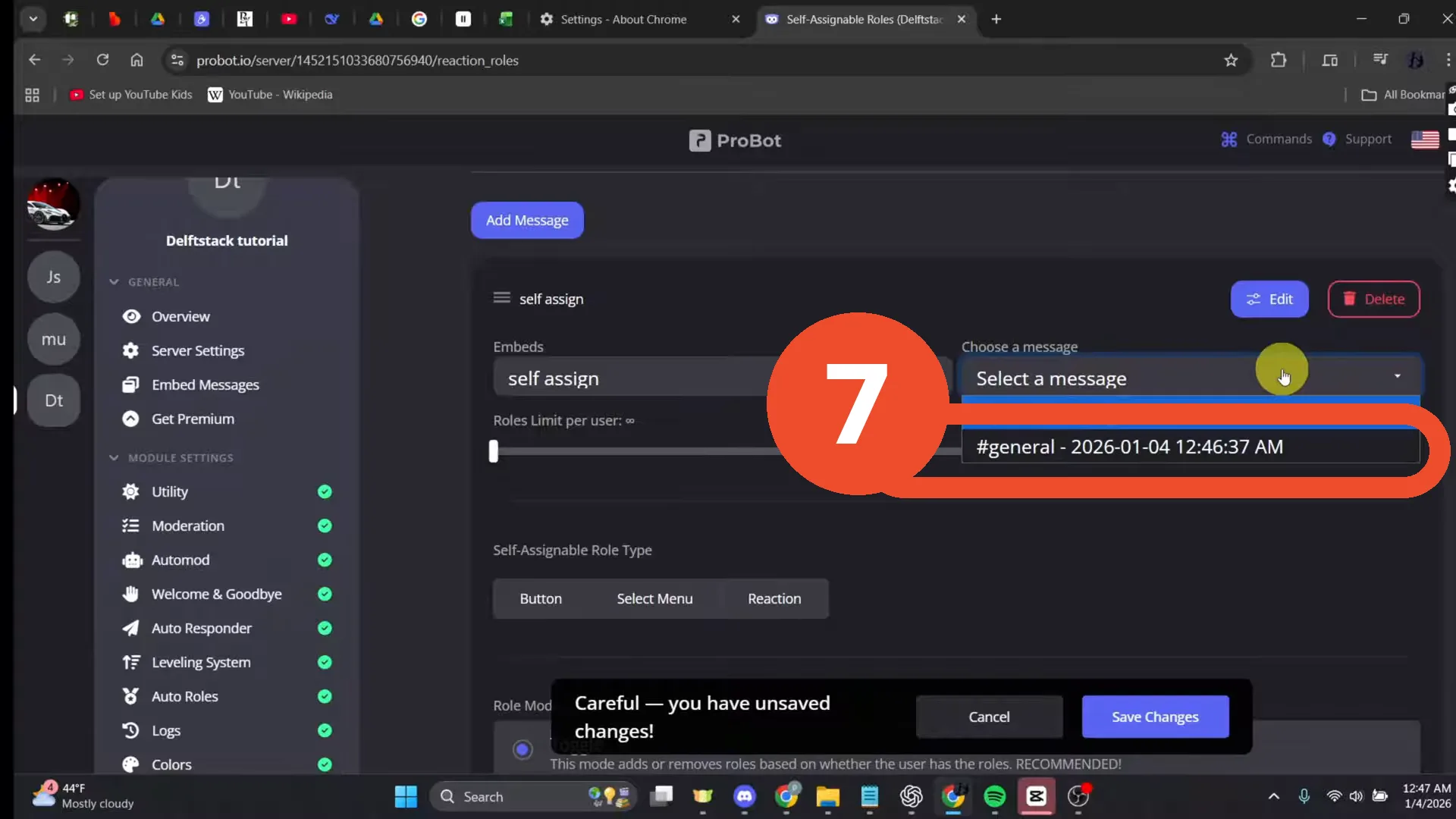Click the Automod robot icon
The height and width of the screenshot is (819, 1456).
[x=132, y=560]
